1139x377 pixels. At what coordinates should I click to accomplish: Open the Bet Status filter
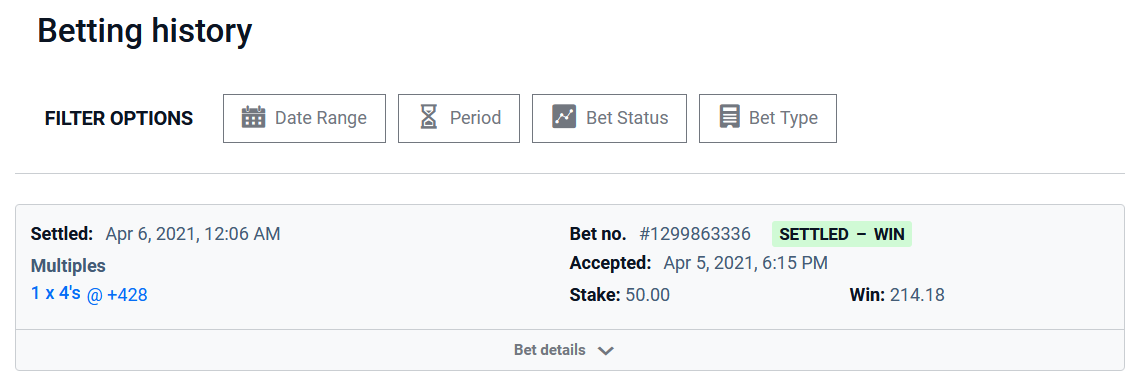[x=609, y=118]
